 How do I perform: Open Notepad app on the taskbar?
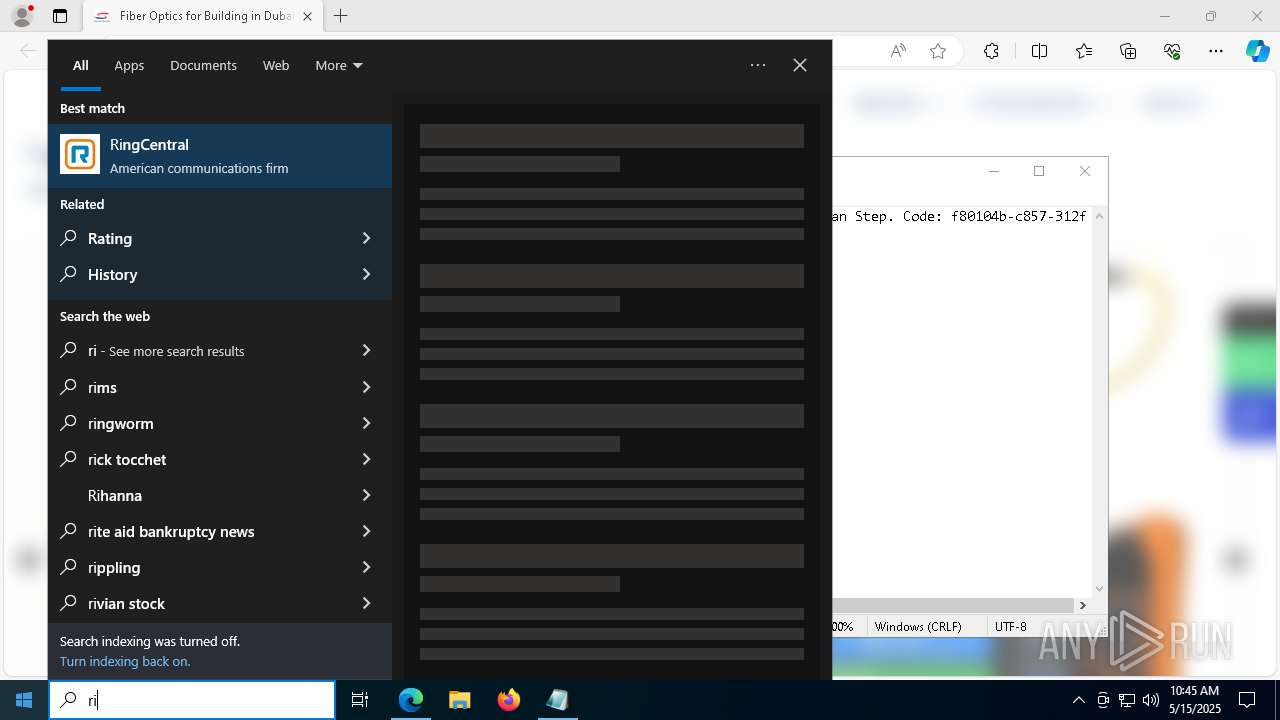[x=557, y=700]
